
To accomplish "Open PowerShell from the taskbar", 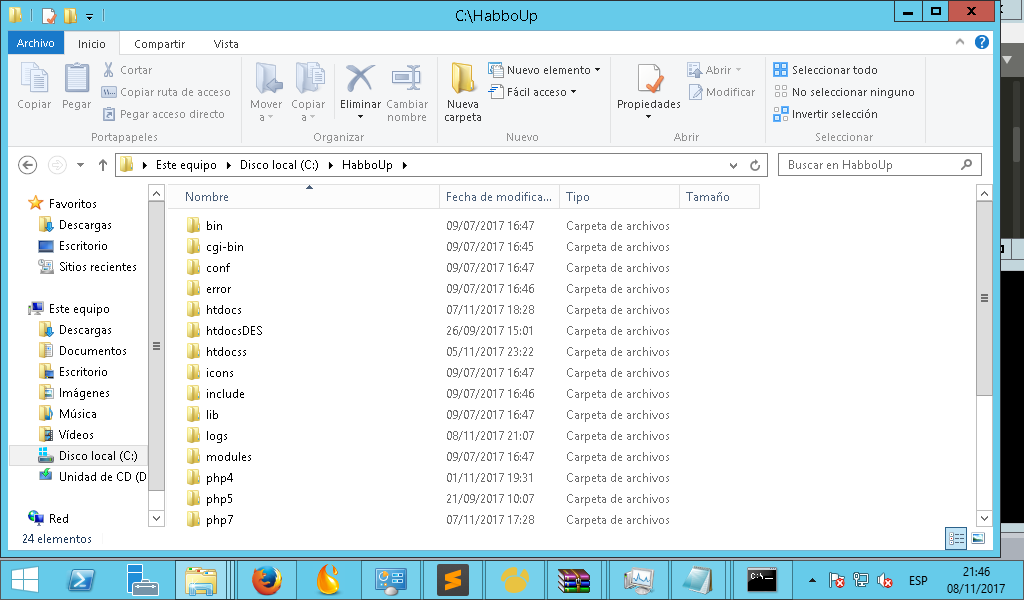I will click(x=81, y=580).
